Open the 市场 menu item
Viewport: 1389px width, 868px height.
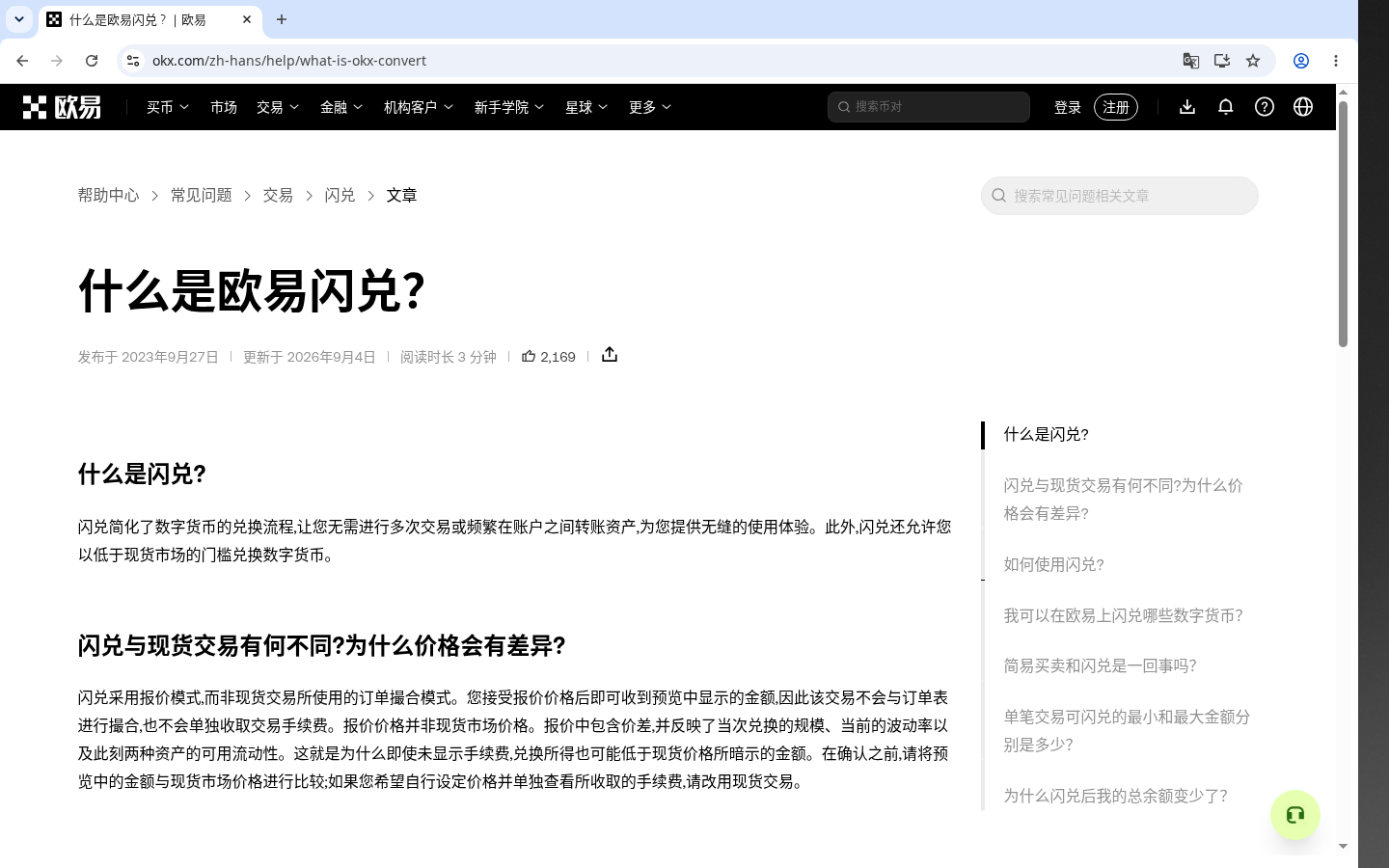tap(224, 107)
